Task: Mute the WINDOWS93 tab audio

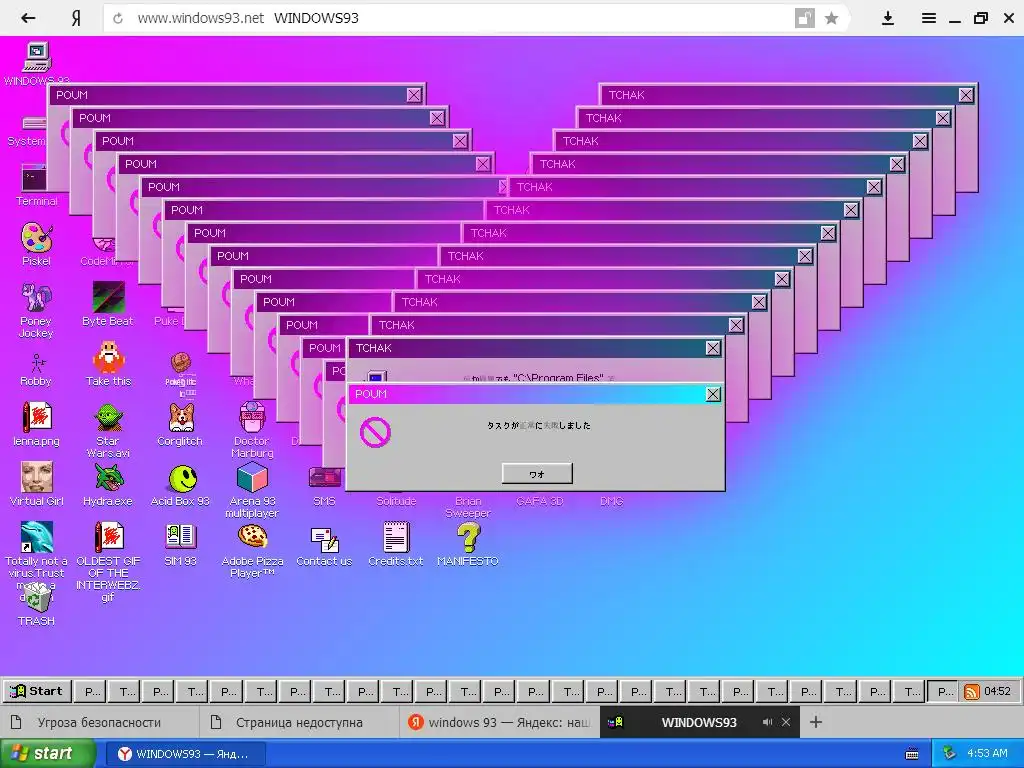Action: click(x=767, y=722)
